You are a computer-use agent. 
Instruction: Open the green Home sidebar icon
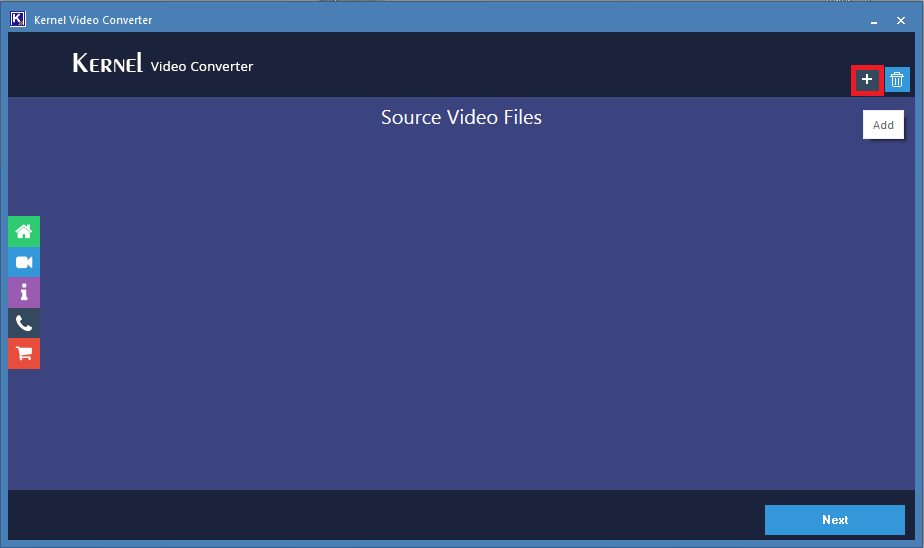pos(24,232)
